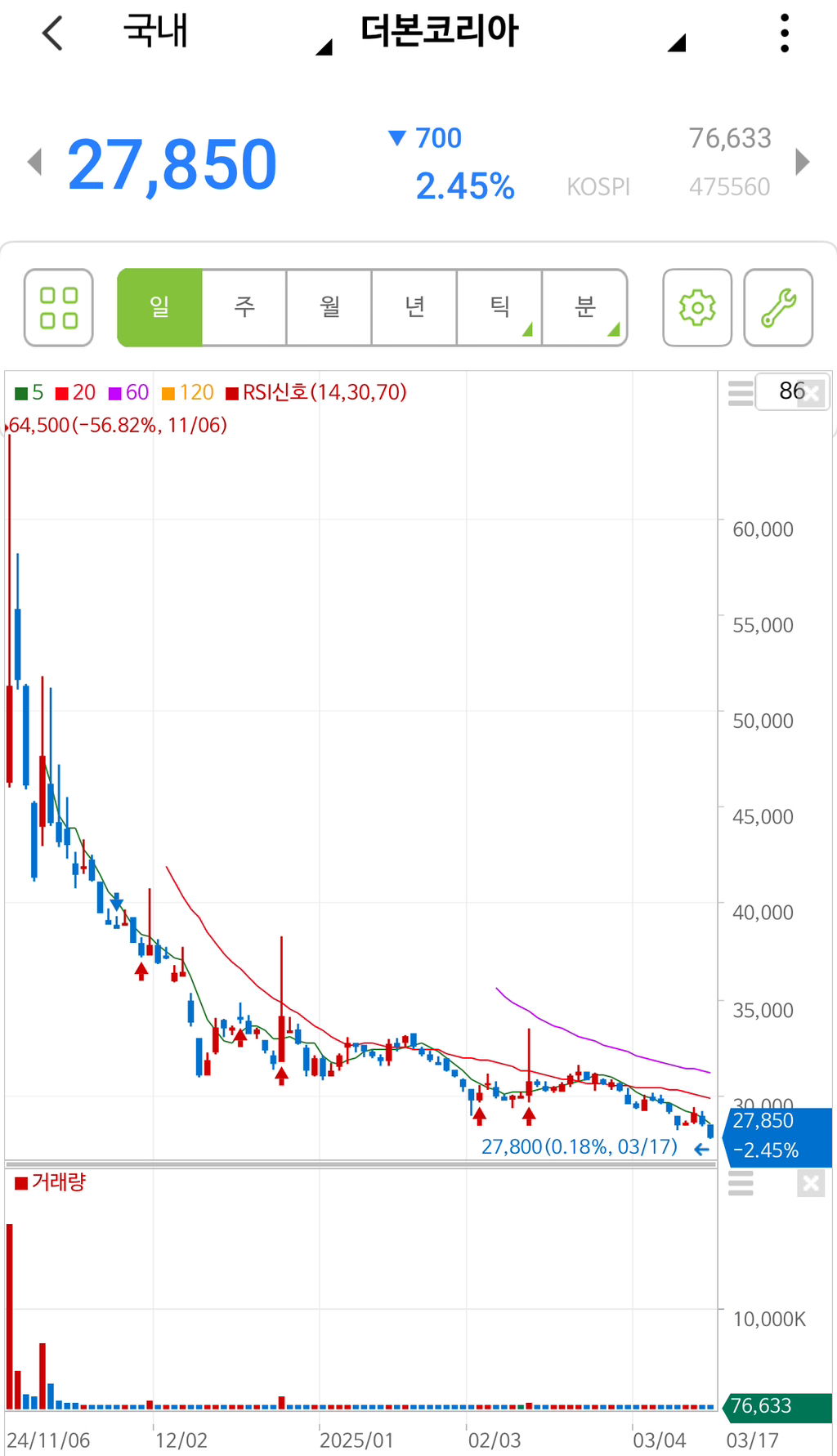Select the 거래량 volume legend label
The height and width of the screenshot is (1456, 837).
coord(51,1182)
